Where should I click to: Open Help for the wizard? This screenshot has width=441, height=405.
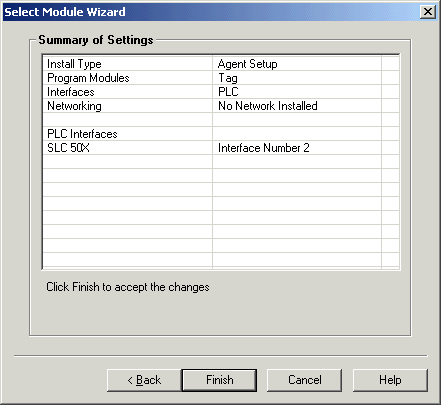coord(390,380)
